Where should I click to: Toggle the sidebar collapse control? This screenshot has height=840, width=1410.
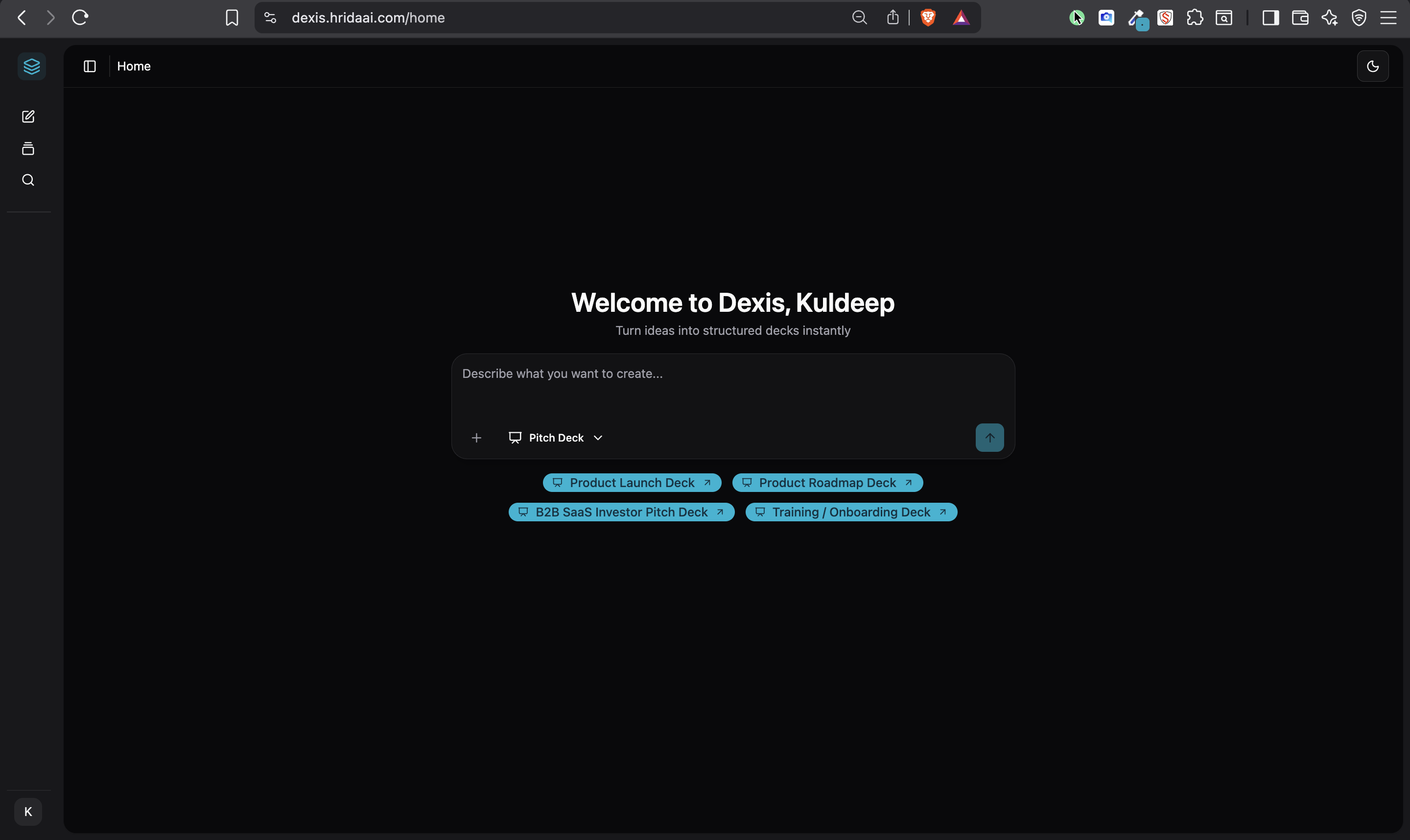tap(90, 66)
